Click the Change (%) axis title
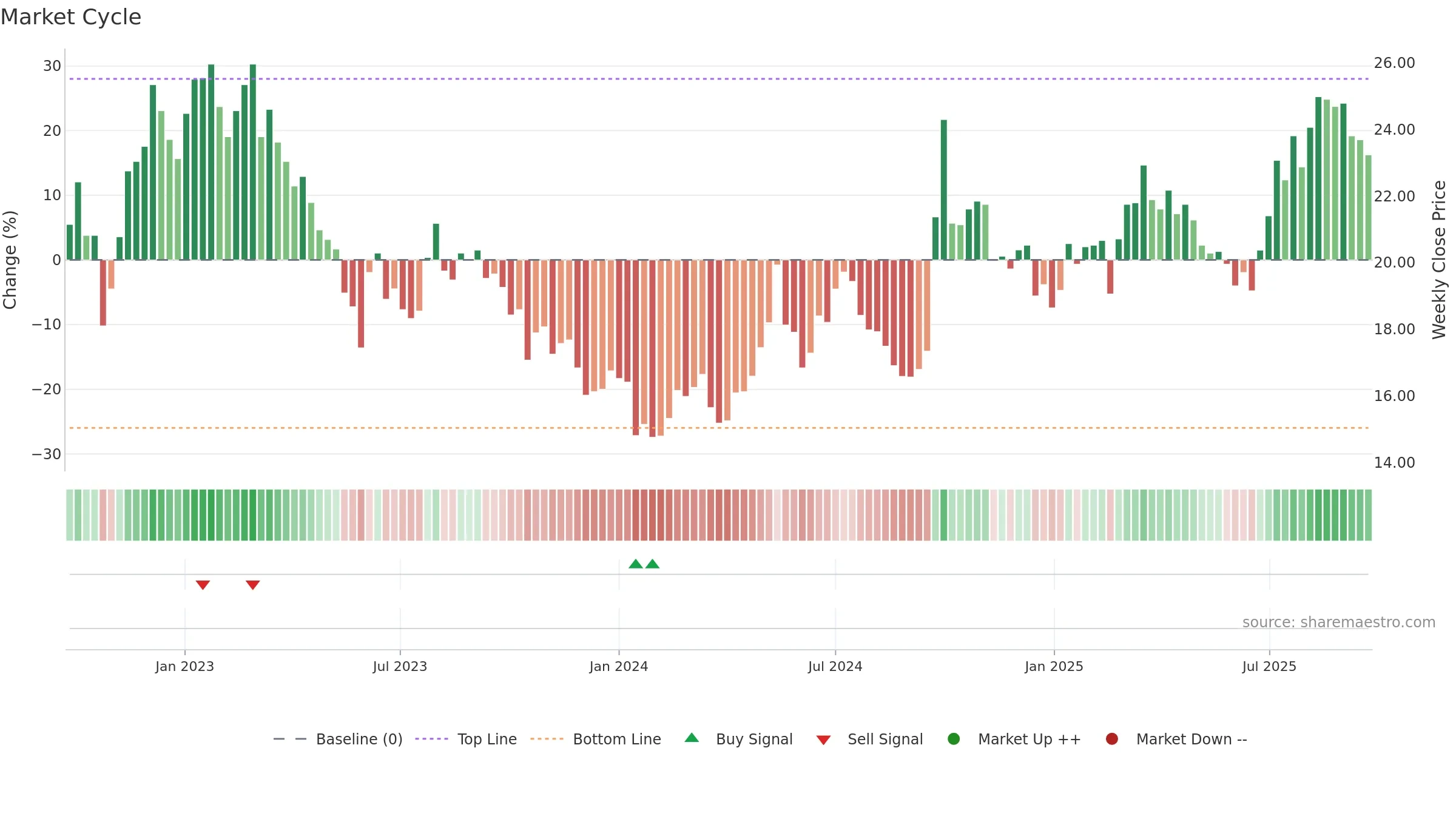1456x819 pixels. pyautogui.click(x=10, y=260)
